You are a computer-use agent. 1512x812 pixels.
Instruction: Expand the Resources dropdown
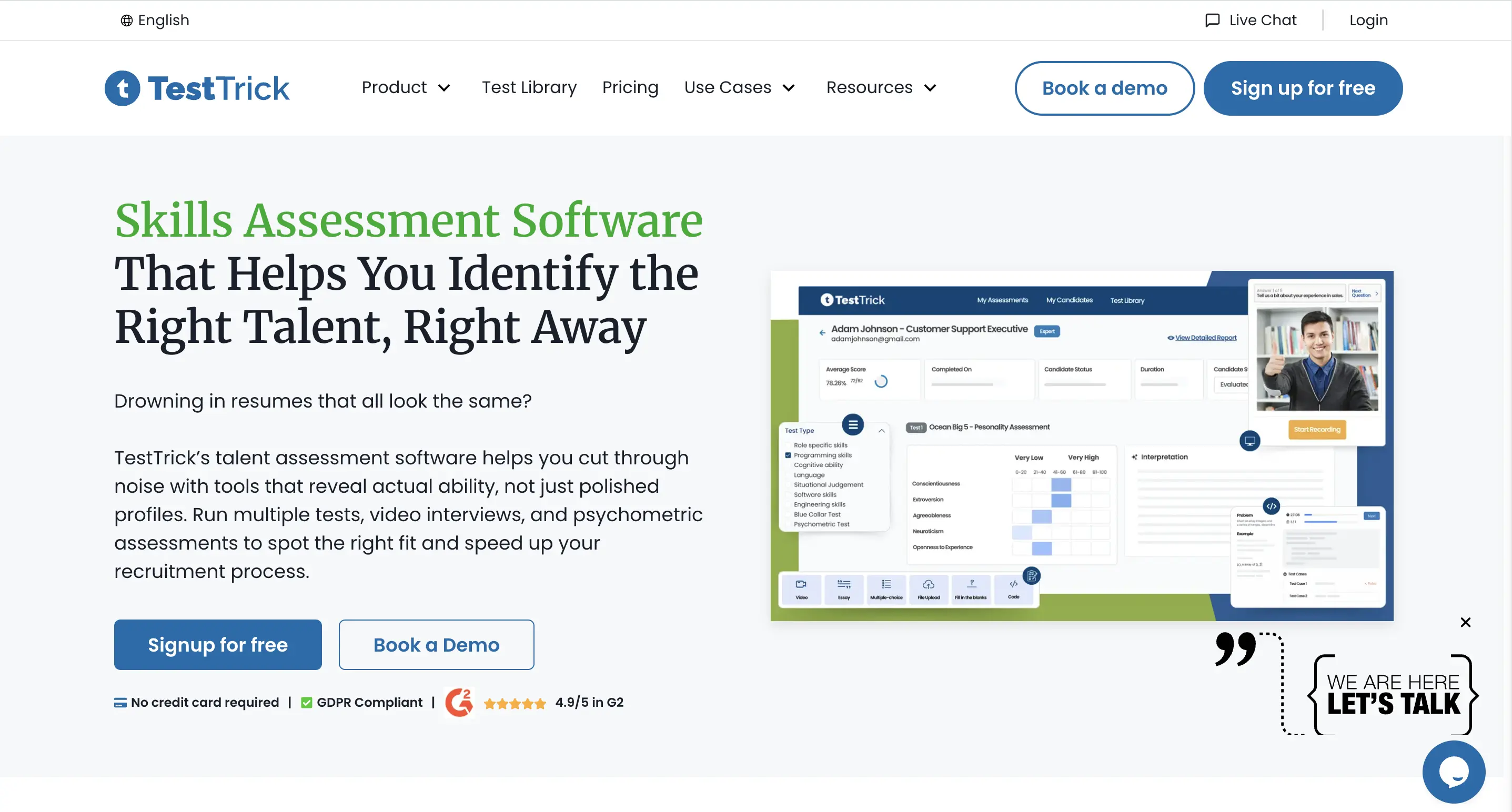click(881, 88)
